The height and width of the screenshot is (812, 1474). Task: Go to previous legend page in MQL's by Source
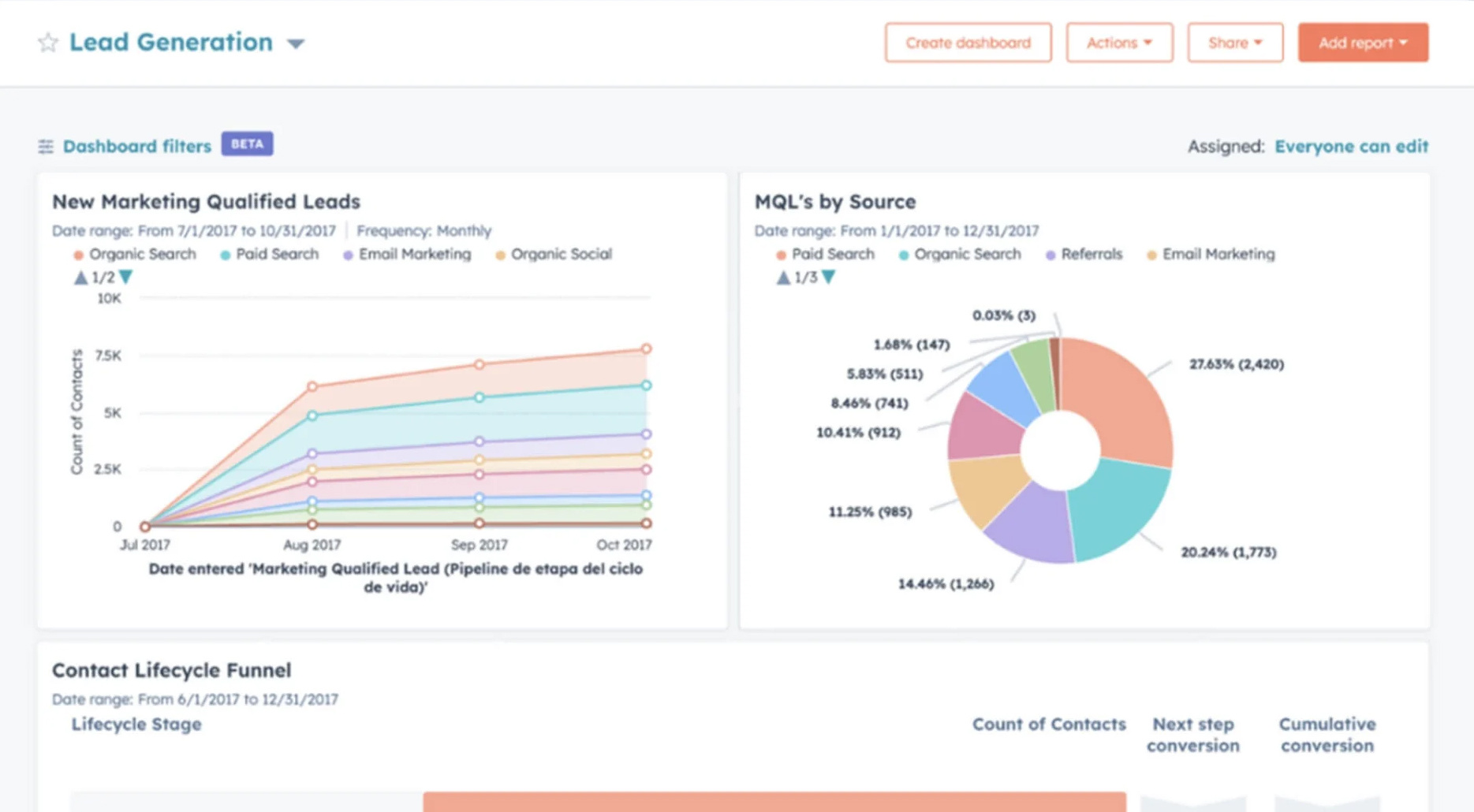pos(783,277)
